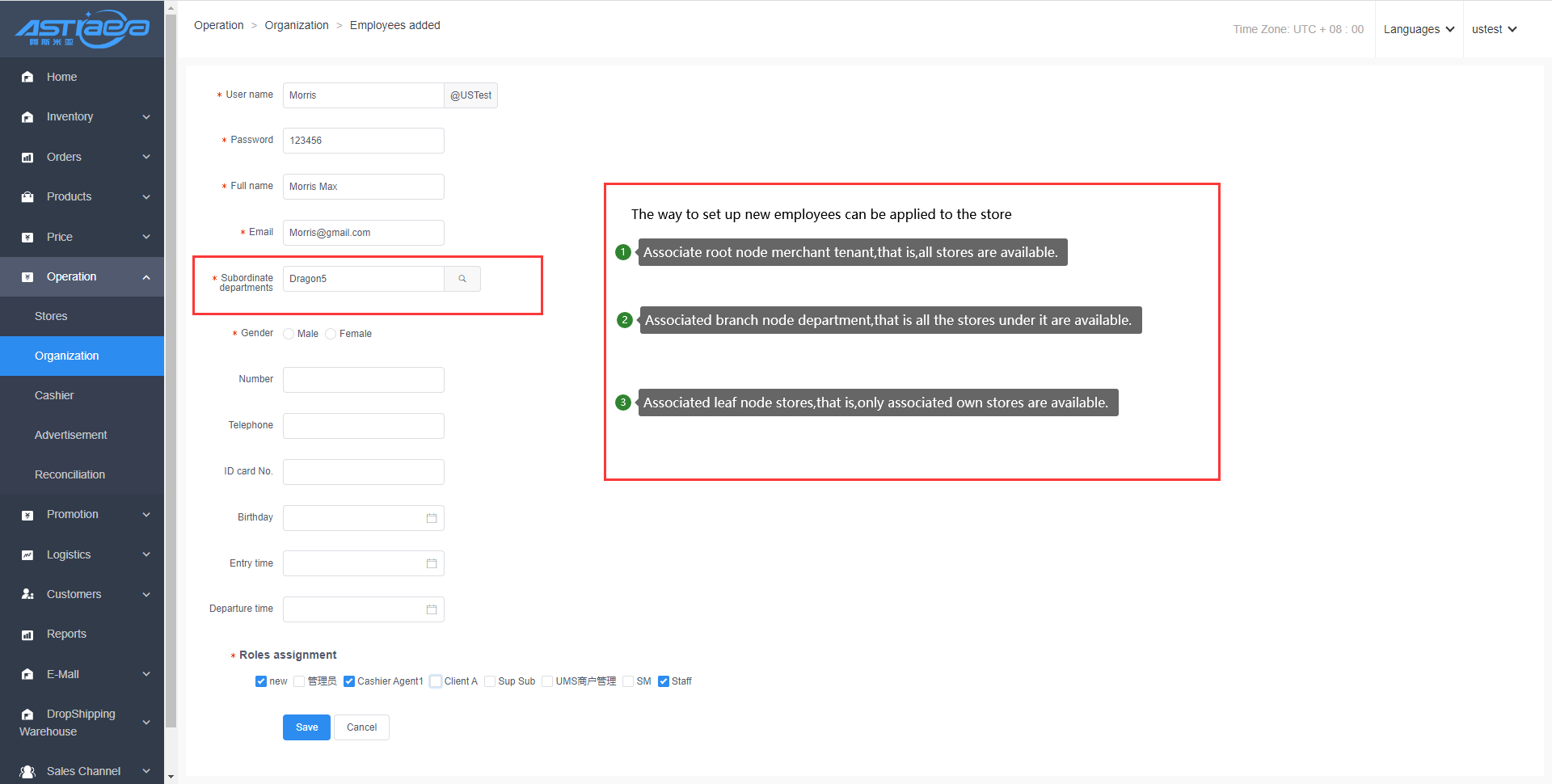Screen dimensions: 1552x784
Task: Uncheck the Cashier Agent1 role checkbox
Action: pyautogui.click(x=349, y=681)
